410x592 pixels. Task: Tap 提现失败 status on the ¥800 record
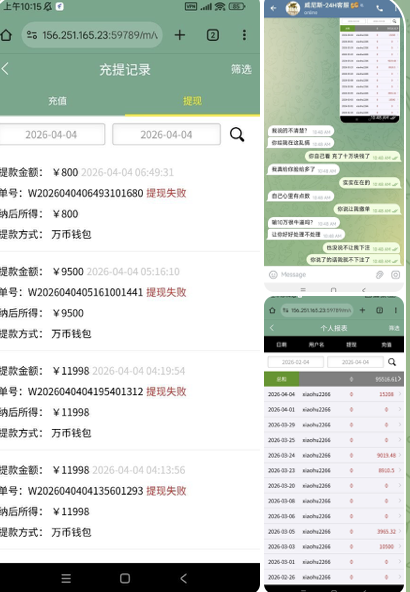click(x=166, y=193)
